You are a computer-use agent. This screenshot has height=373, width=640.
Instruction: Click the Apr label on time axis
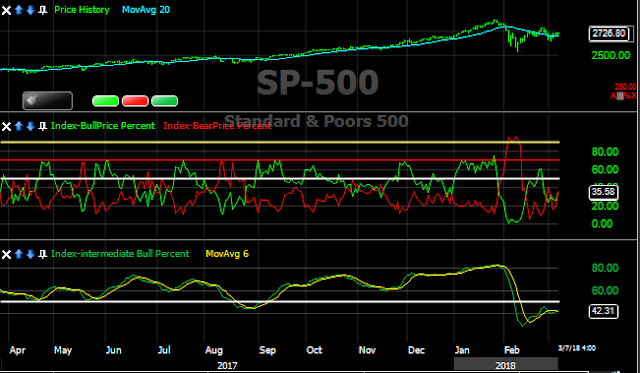point(18,350)
